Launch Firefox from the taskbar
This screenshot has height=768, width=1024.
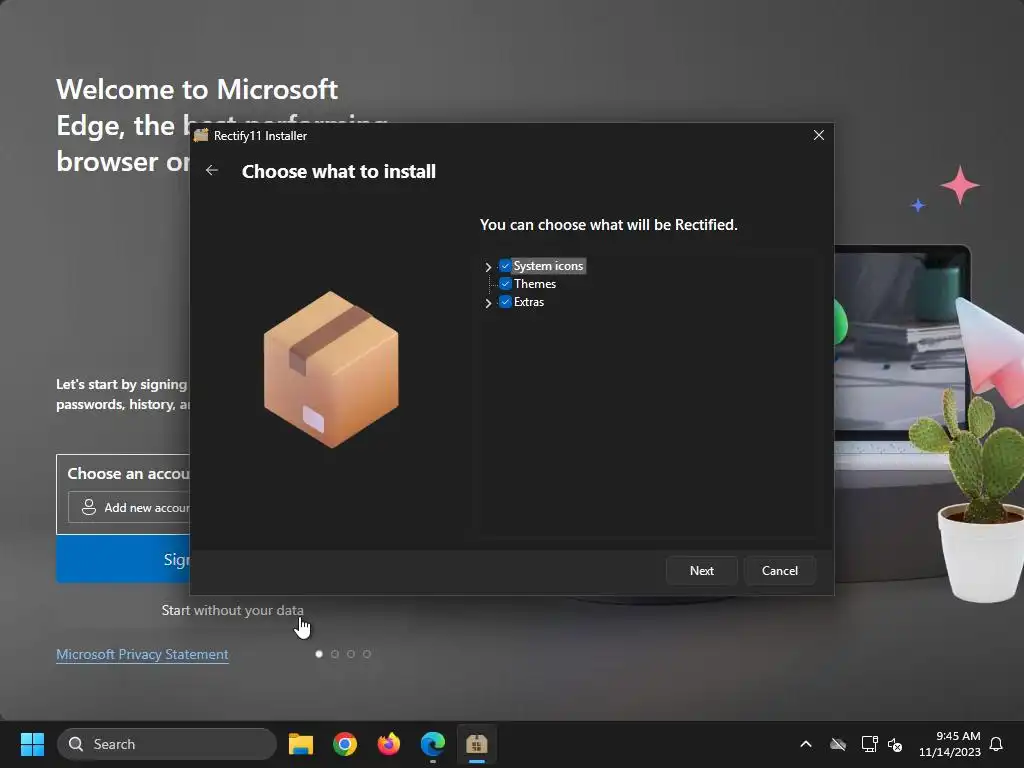click(x=389, y=744)
